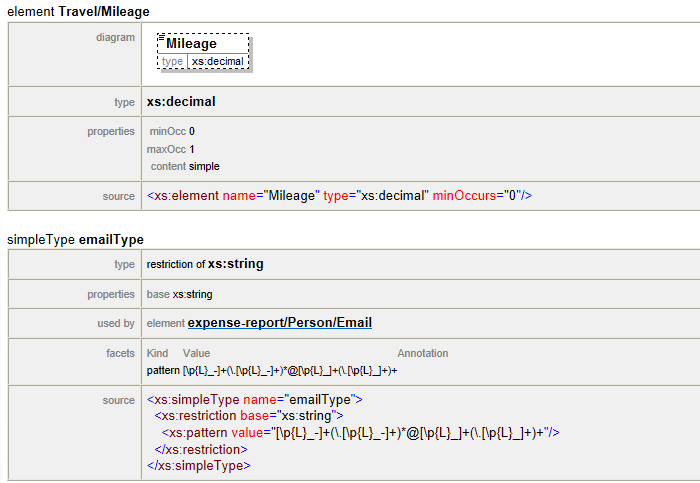Click xs:decimal type cell inside Mileage diagram
This screenshot has width=700, height=483.
pos(217,61)
